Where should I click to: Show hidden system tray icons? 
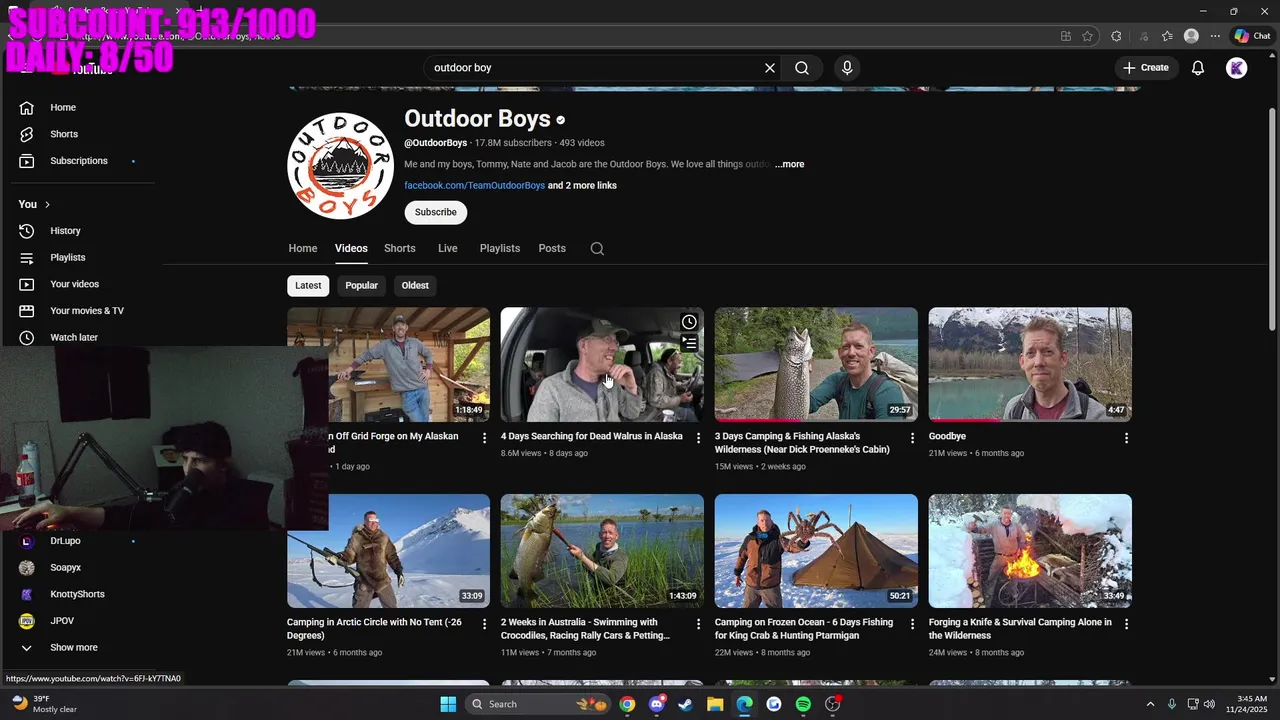pyautogui.click(x=1150, y=704)
